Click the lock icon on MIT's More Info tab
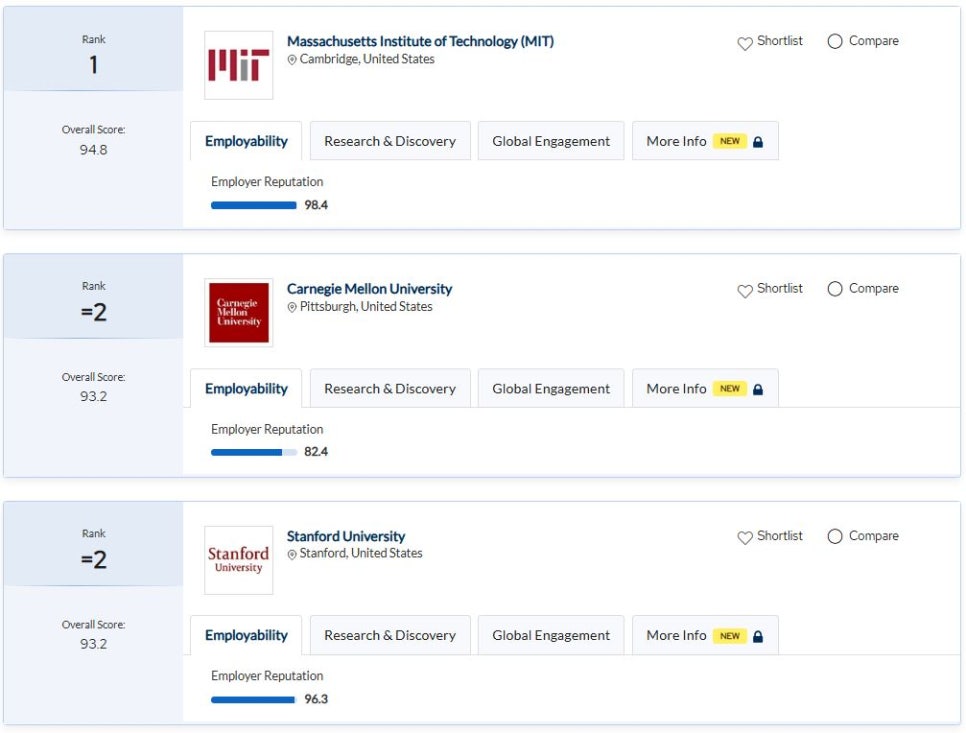 tap(758, 142)
